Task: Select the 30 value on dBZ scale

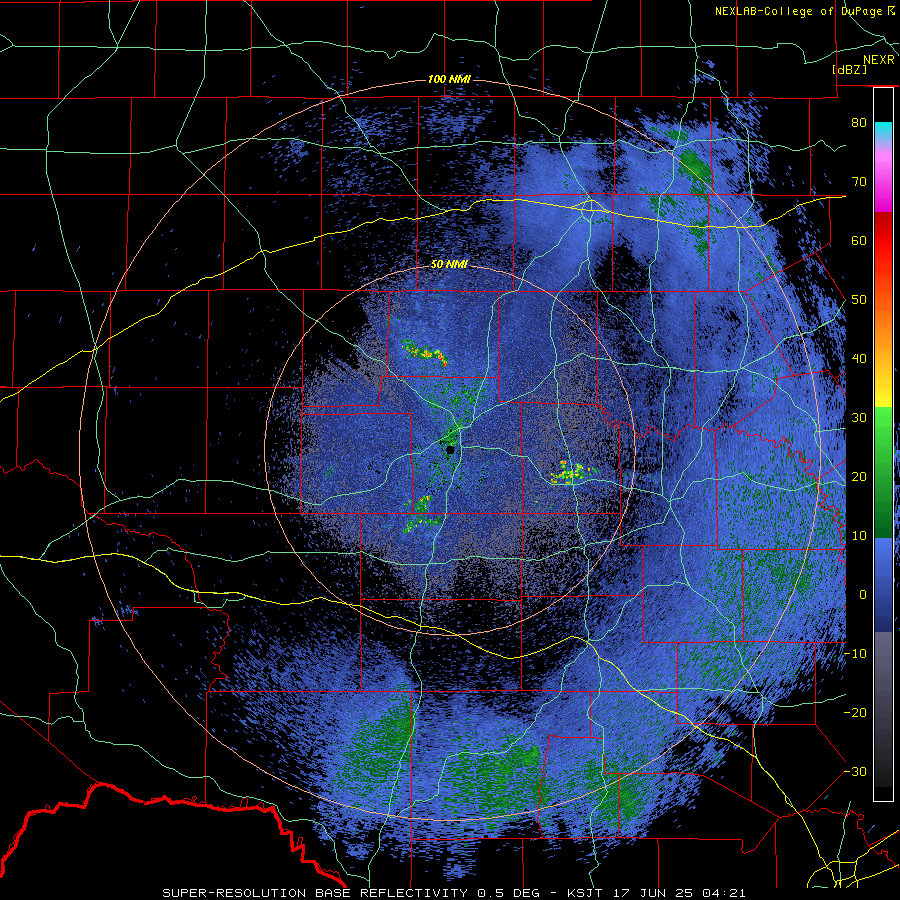Action: pyautogui.click(x=859, y=417)
